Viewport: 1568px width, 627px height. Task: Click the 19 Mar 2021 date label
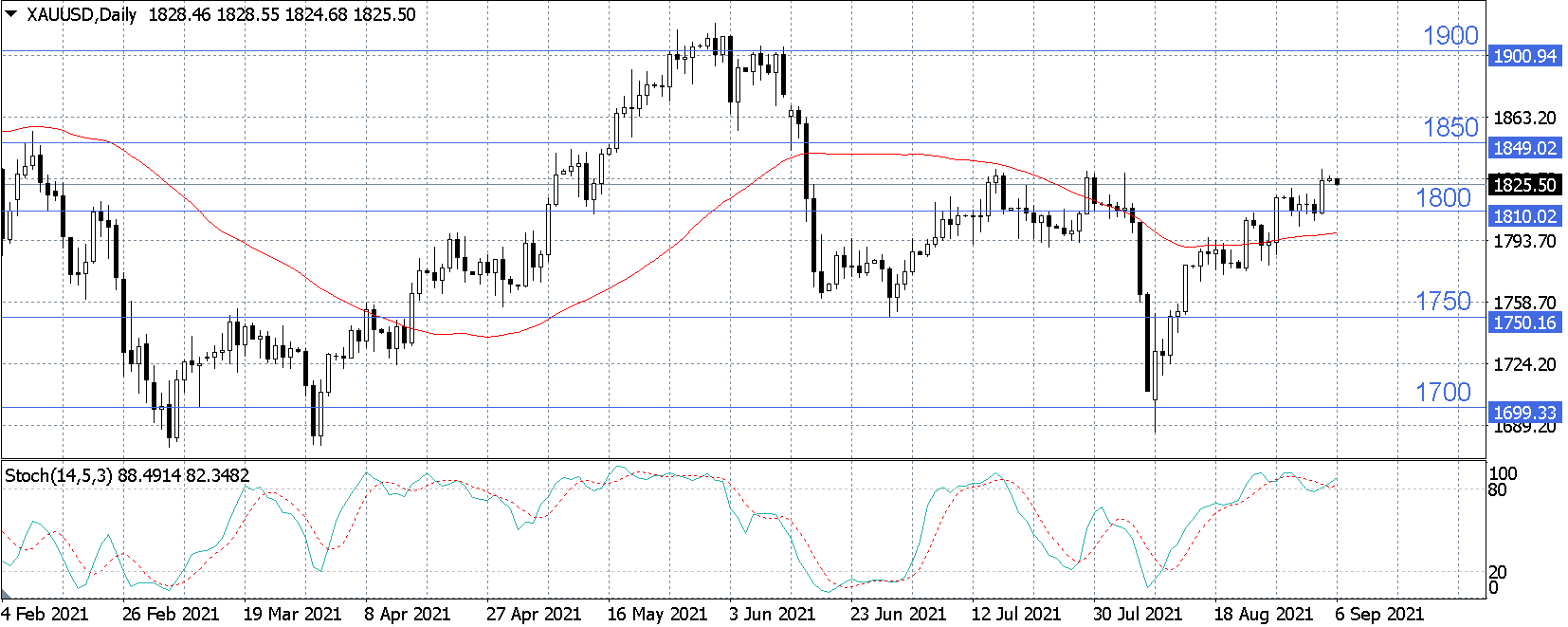[292, 614]
